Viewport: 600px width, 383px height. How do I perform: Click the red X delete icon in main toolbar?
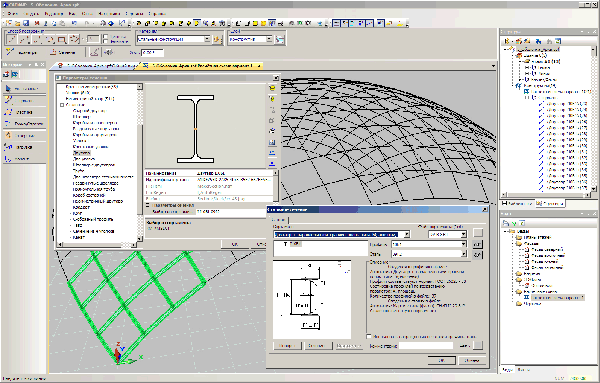[x=37, y=23]
